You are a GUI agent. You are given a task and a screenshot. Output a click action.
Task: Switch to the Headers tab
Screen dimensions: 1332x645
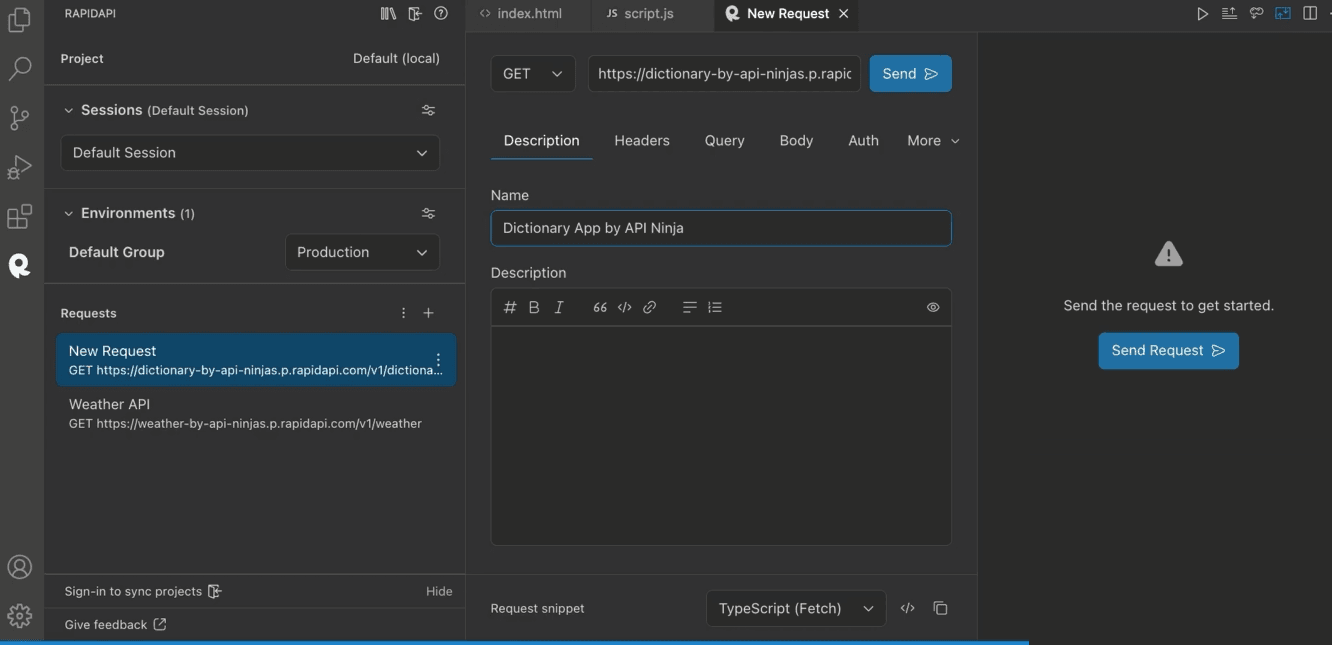pyautogui.click(x=642, y=141)
